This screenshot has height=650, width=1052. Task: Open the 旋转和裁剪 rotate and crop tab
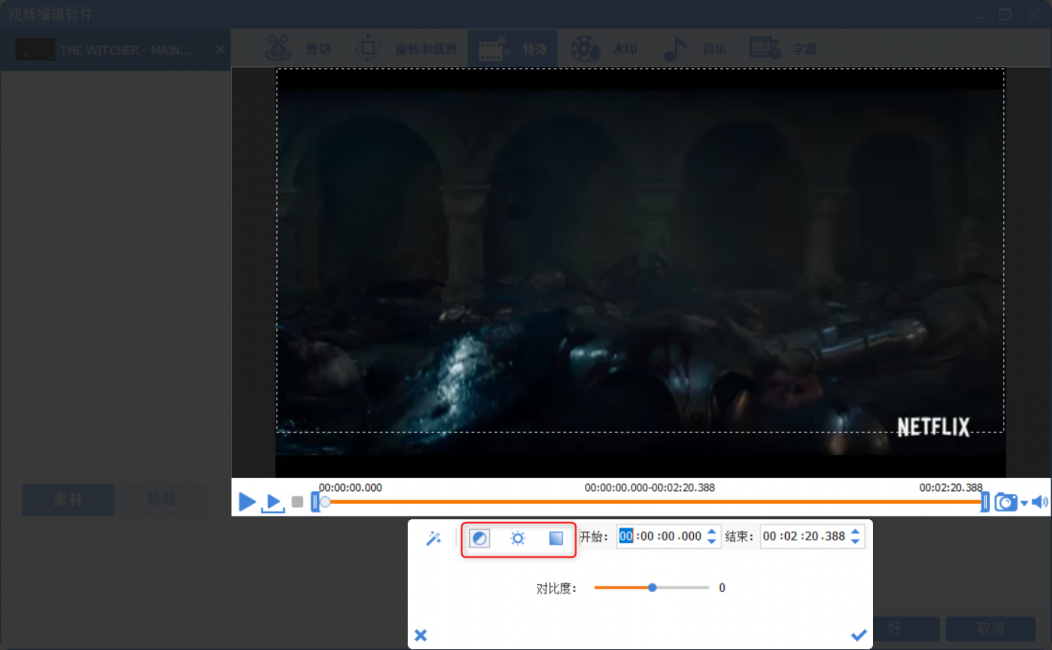(x=405, y=49)
